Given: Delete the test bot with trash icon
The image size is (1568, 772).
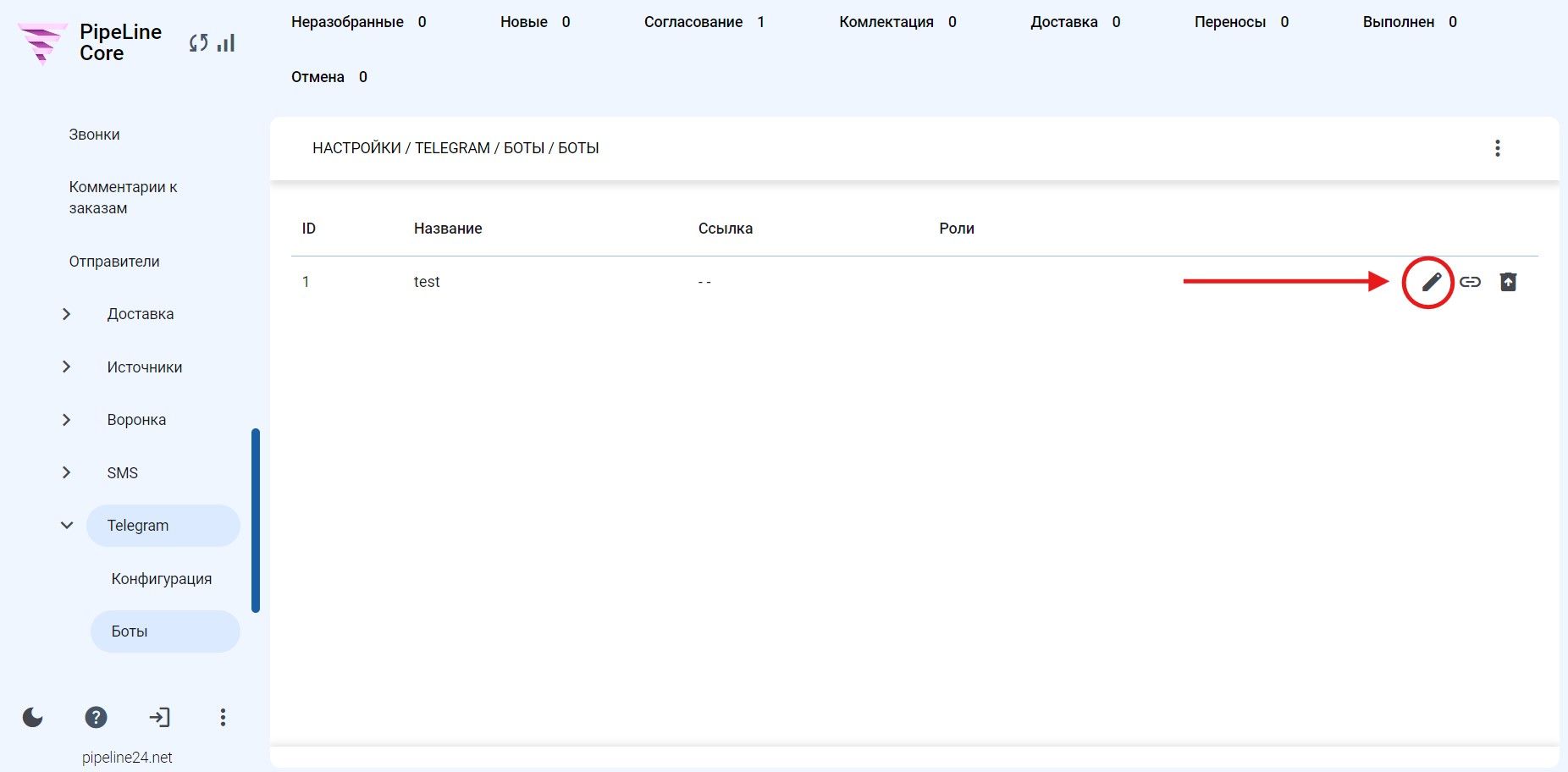Looking at the screenshot, I should pos(1509,282).
